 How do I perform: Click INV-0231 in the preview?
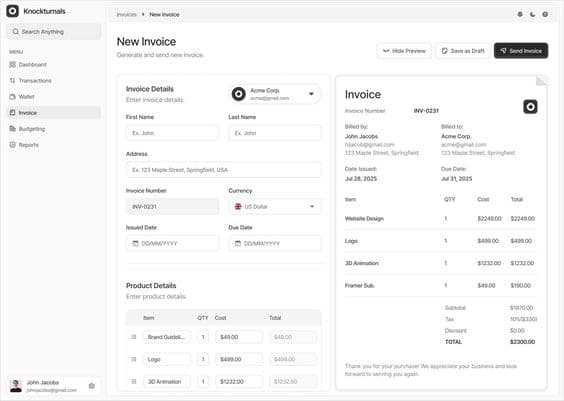point(426,110)
